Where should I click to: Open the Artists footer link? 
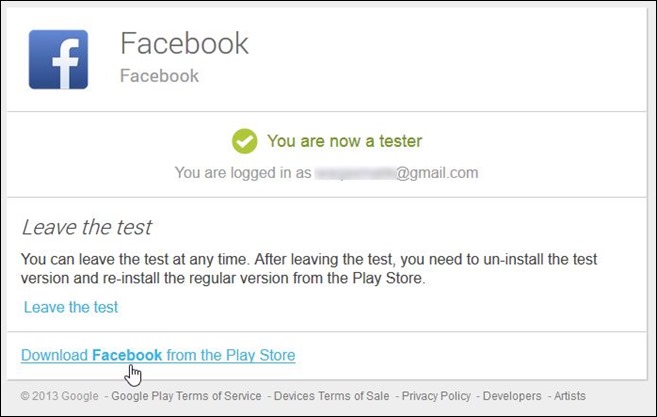tap(570, 396)
